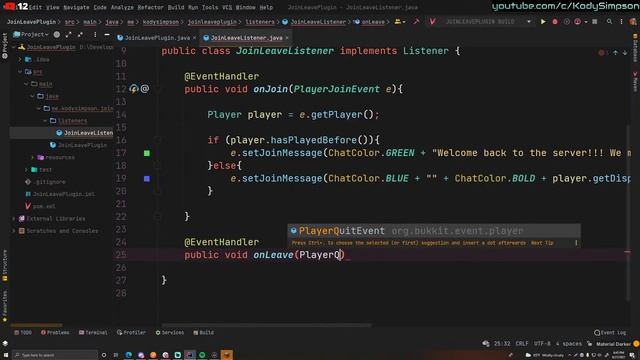Image resolution: width=640 pixels, height=360 pixels.
Task: Expand External Libraries in the tree
Action: click(14, 219)
